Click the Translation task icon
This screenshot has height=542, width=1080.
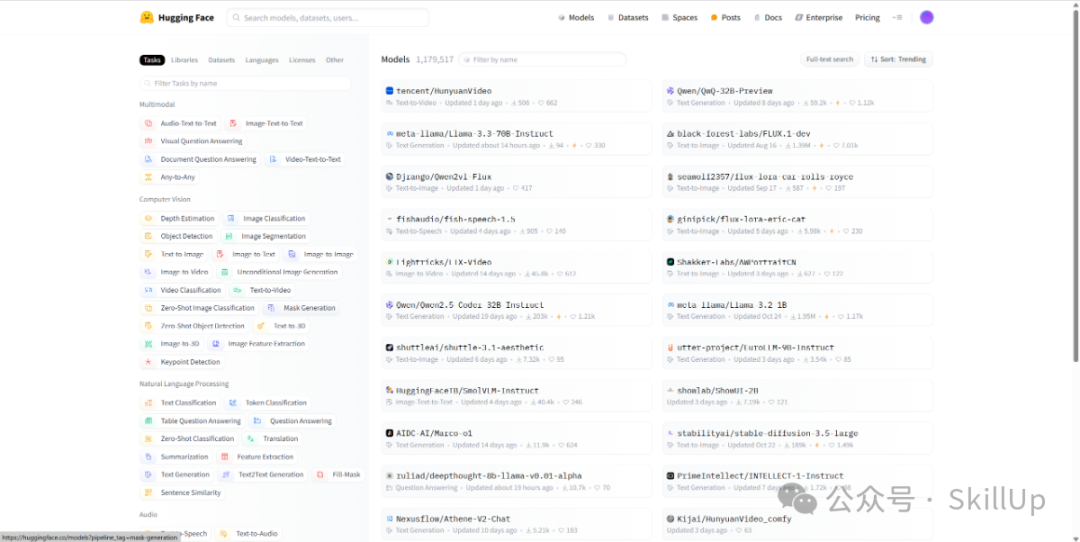tap(251, 439)
